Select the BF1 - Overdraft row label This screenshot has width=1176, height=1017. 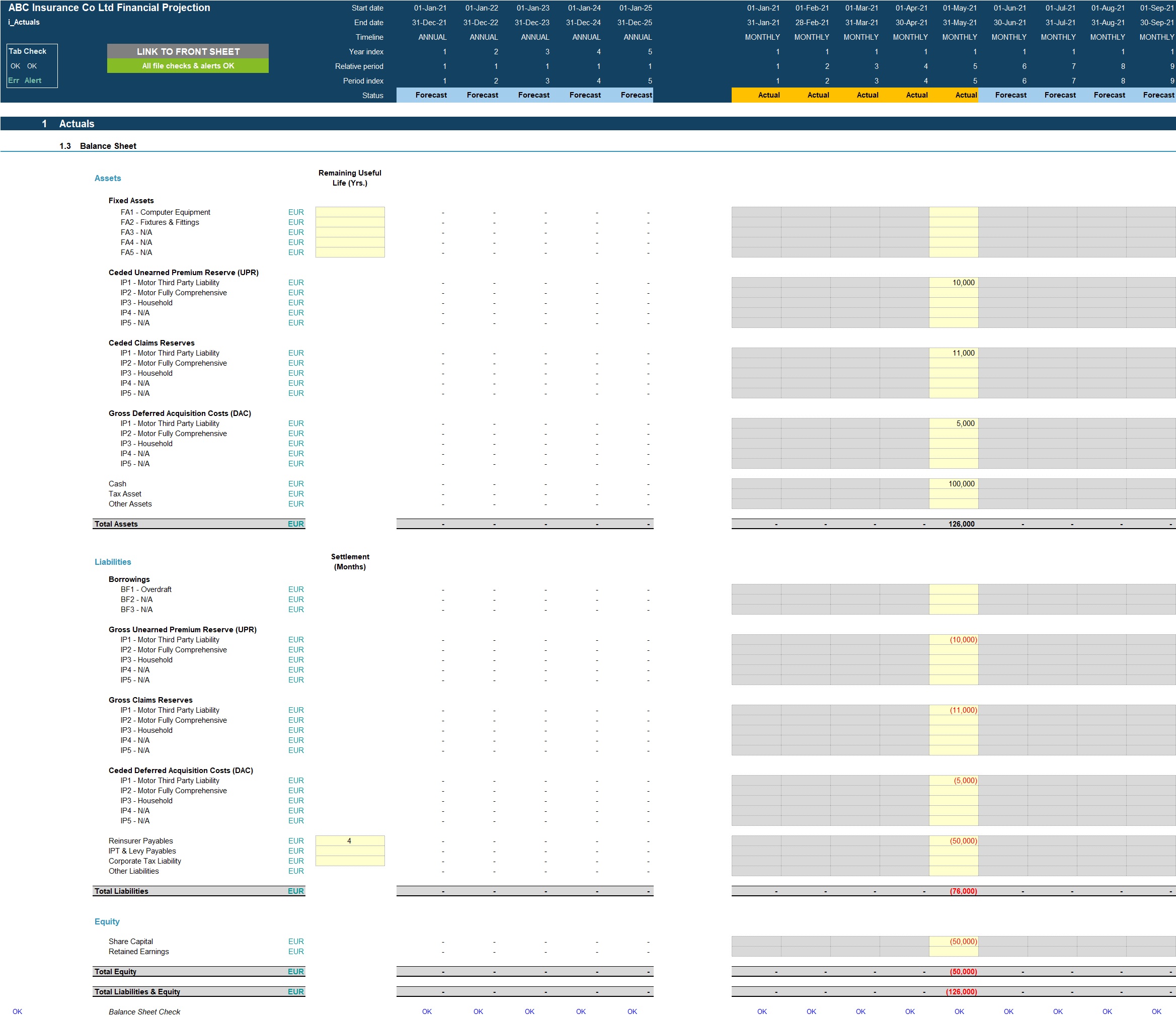pyautogui.click(x=146, y=589)
